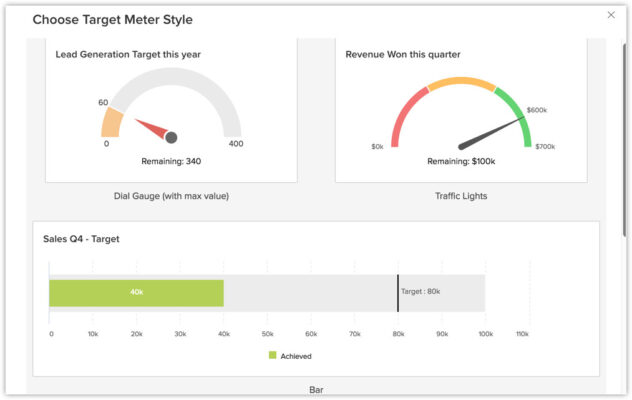Click the Achieved legend text
The image size is (632, 400).
pos(296,355)
